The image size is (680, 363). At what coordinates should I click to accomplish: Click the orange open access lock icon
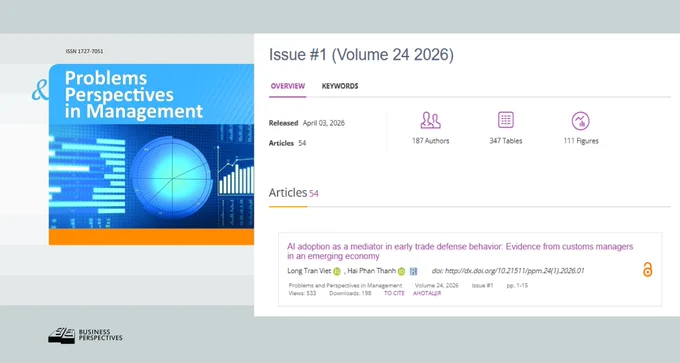[647, 269]
